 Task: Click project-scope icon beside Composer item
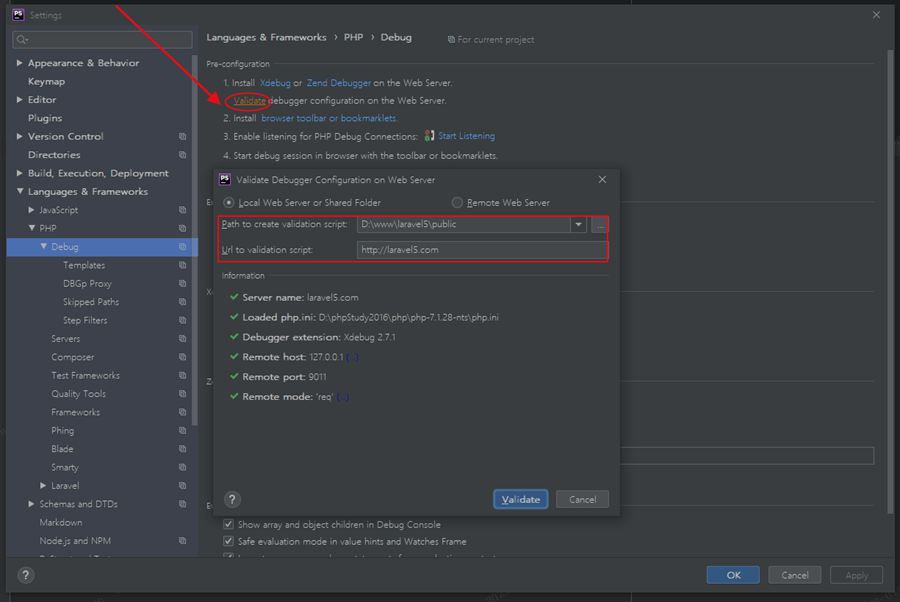pyautogui.click(x=182, y=357)
